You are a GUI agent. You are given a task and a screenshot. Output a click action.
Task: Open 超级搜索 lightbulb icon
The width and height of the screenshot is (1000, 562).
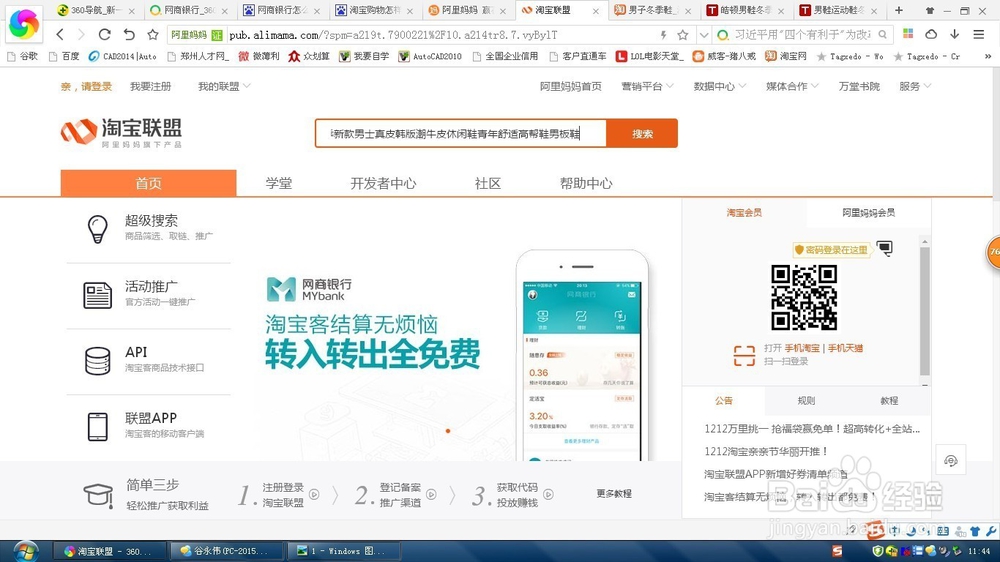coord(98,228)
